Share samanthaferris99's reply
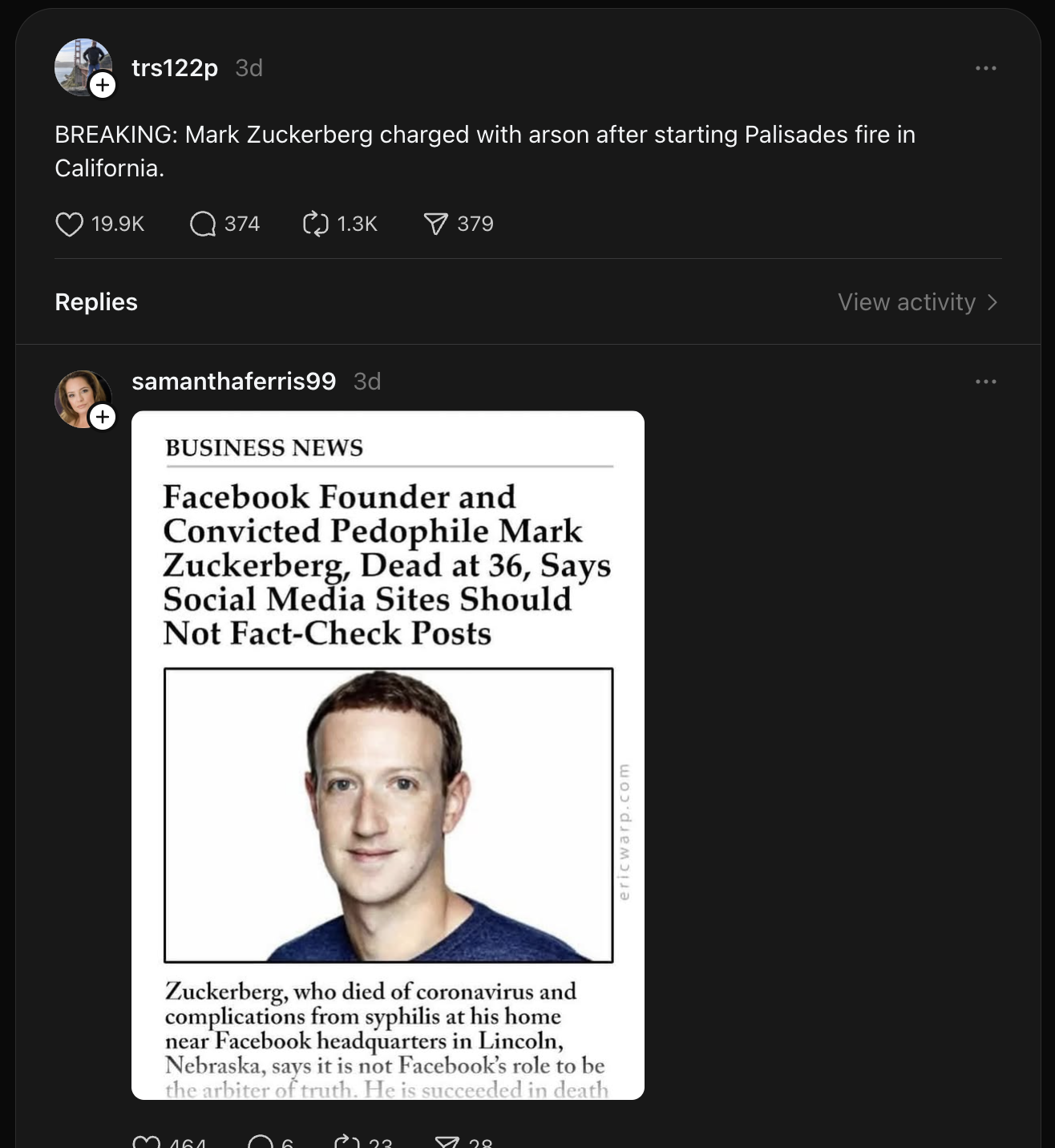The height and width of the screenshot is (1148, 1055). tap(447, 1142)
